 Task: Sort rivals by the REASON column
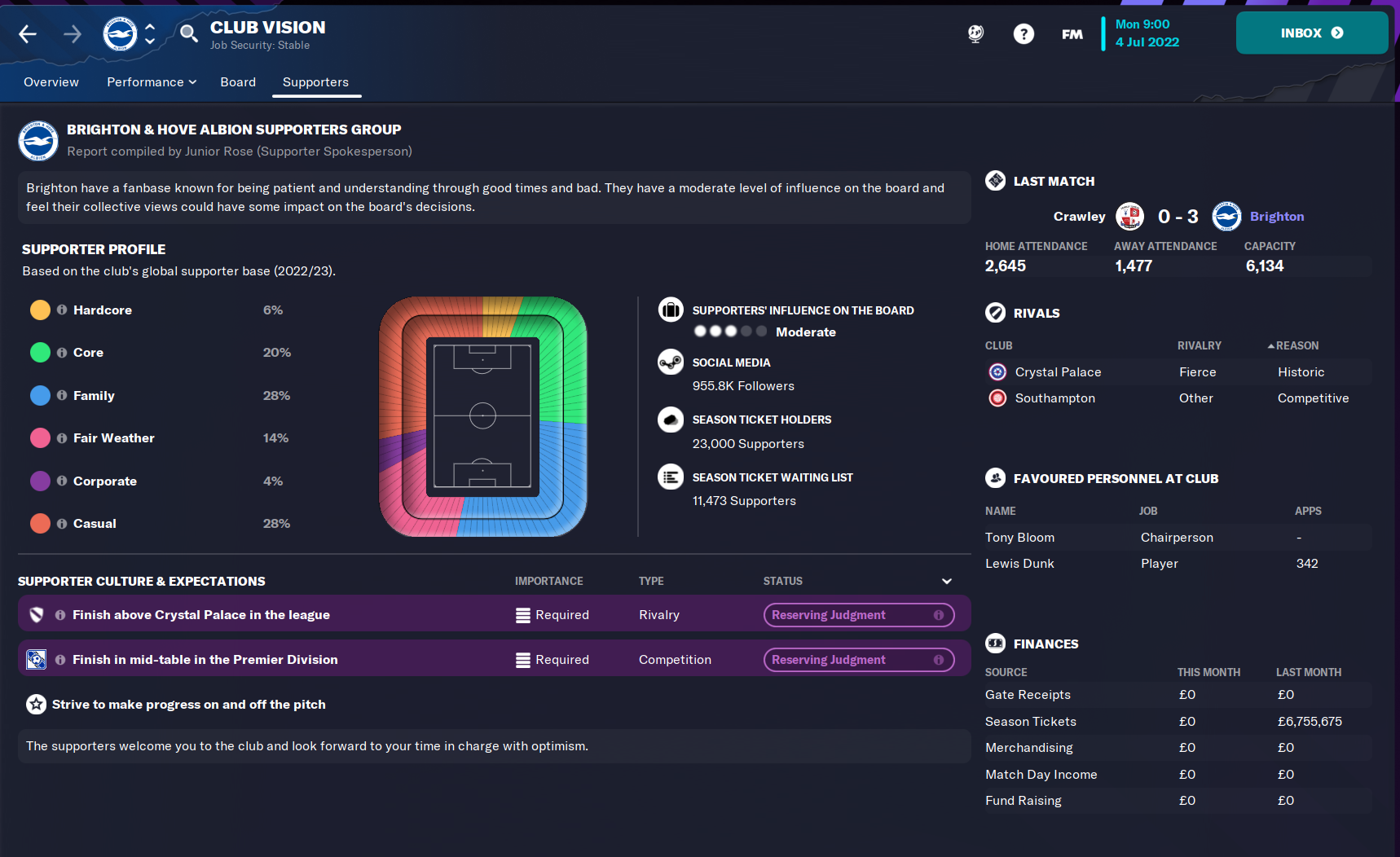1297,345
